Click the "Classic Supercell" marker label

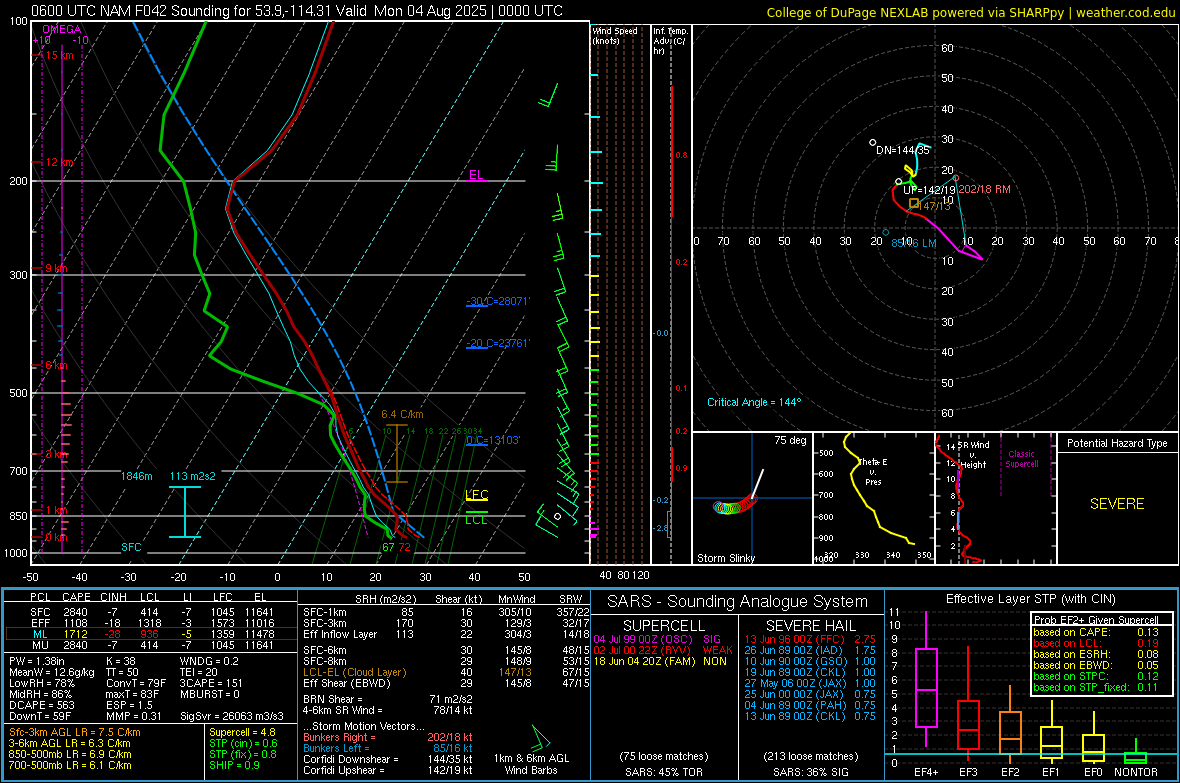1021,459
